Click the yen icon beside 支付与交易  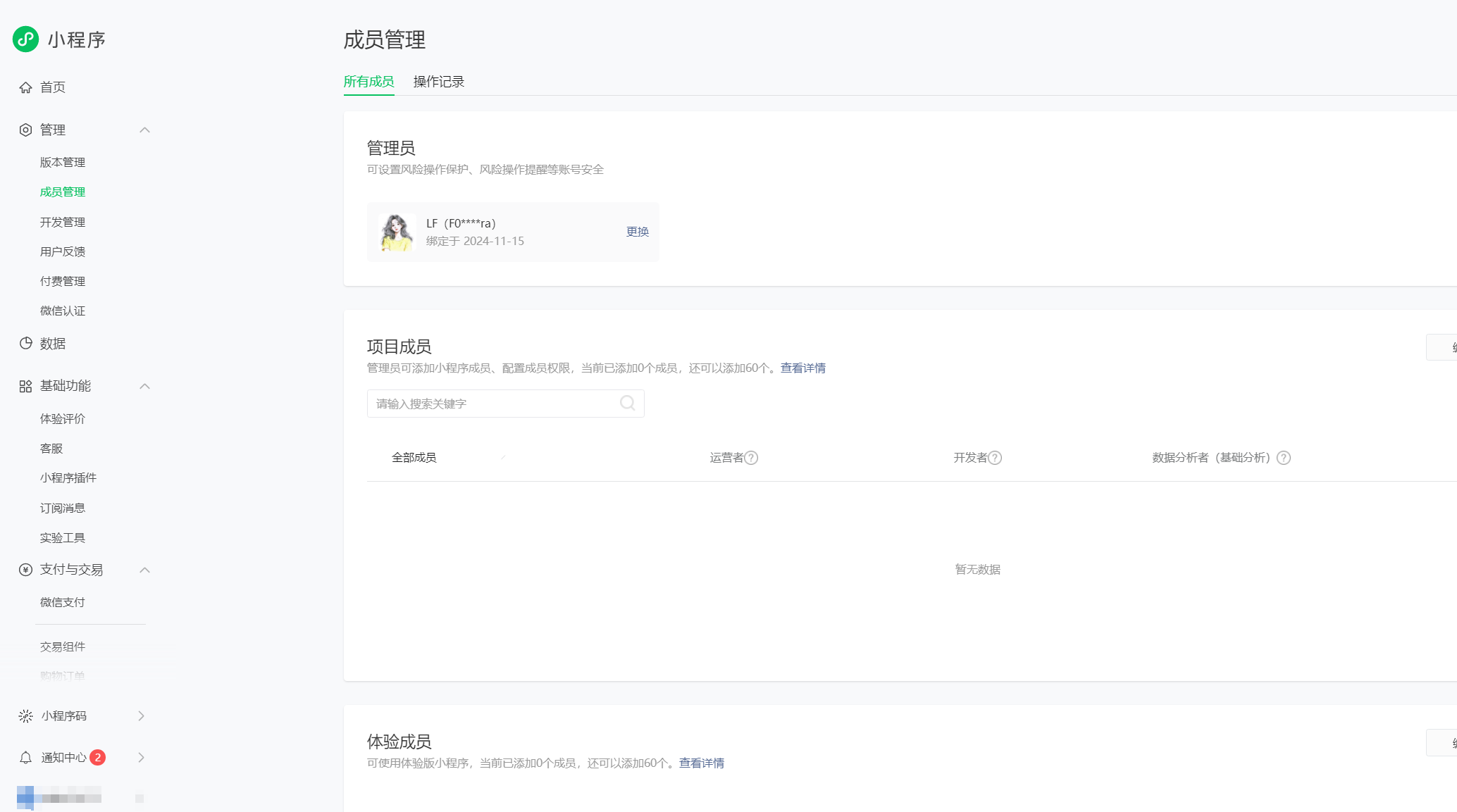[x=26, y=570]
